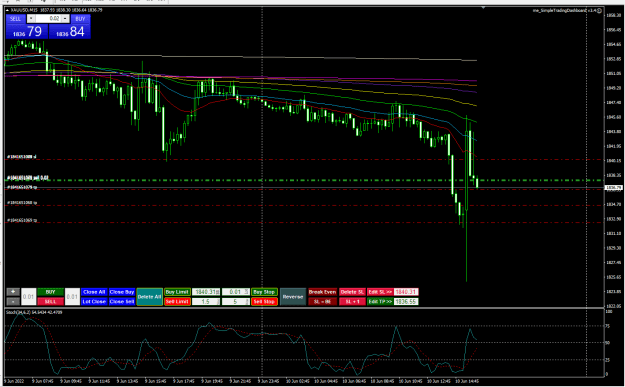Click the chart shift triangle marker at top

pos(483,8)
